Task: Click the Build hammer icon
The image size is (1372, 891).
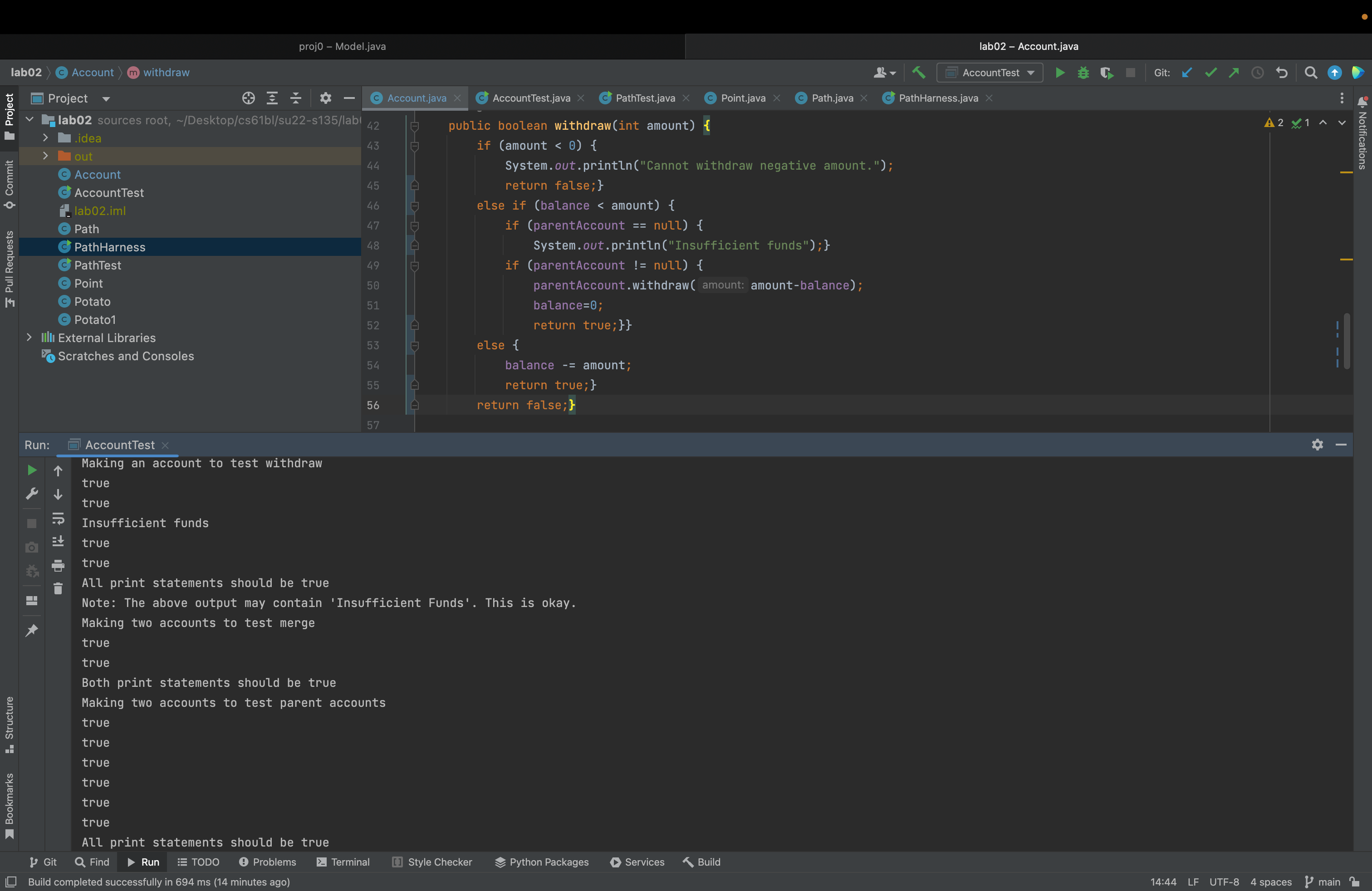Action: [x=918, y=73]
